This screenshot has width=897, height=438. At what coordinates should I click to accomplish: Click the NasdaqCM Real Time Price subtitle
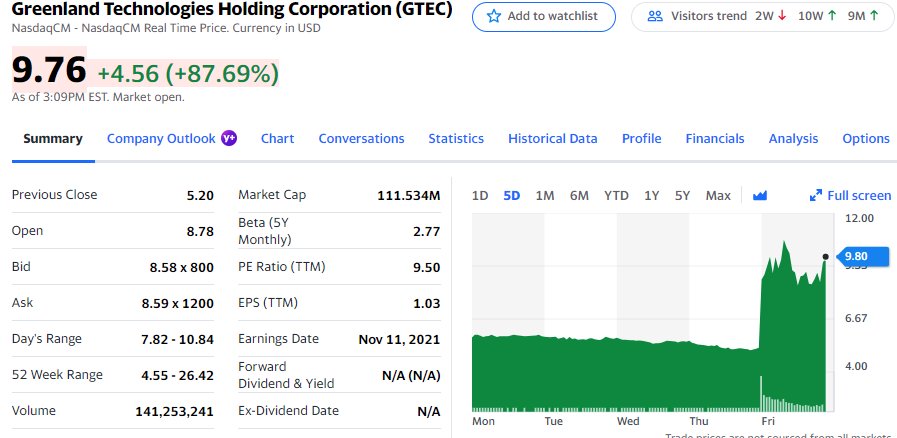166,28
